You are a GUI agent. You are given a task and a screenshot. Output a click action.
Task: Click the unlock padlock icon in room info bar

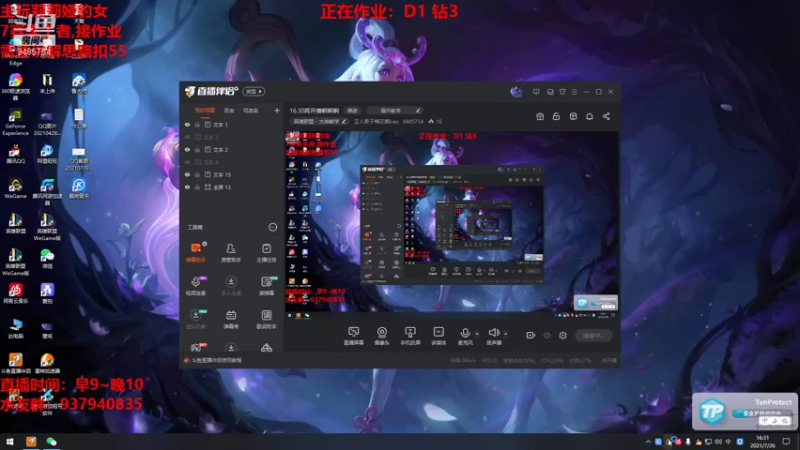coord(556,116)
